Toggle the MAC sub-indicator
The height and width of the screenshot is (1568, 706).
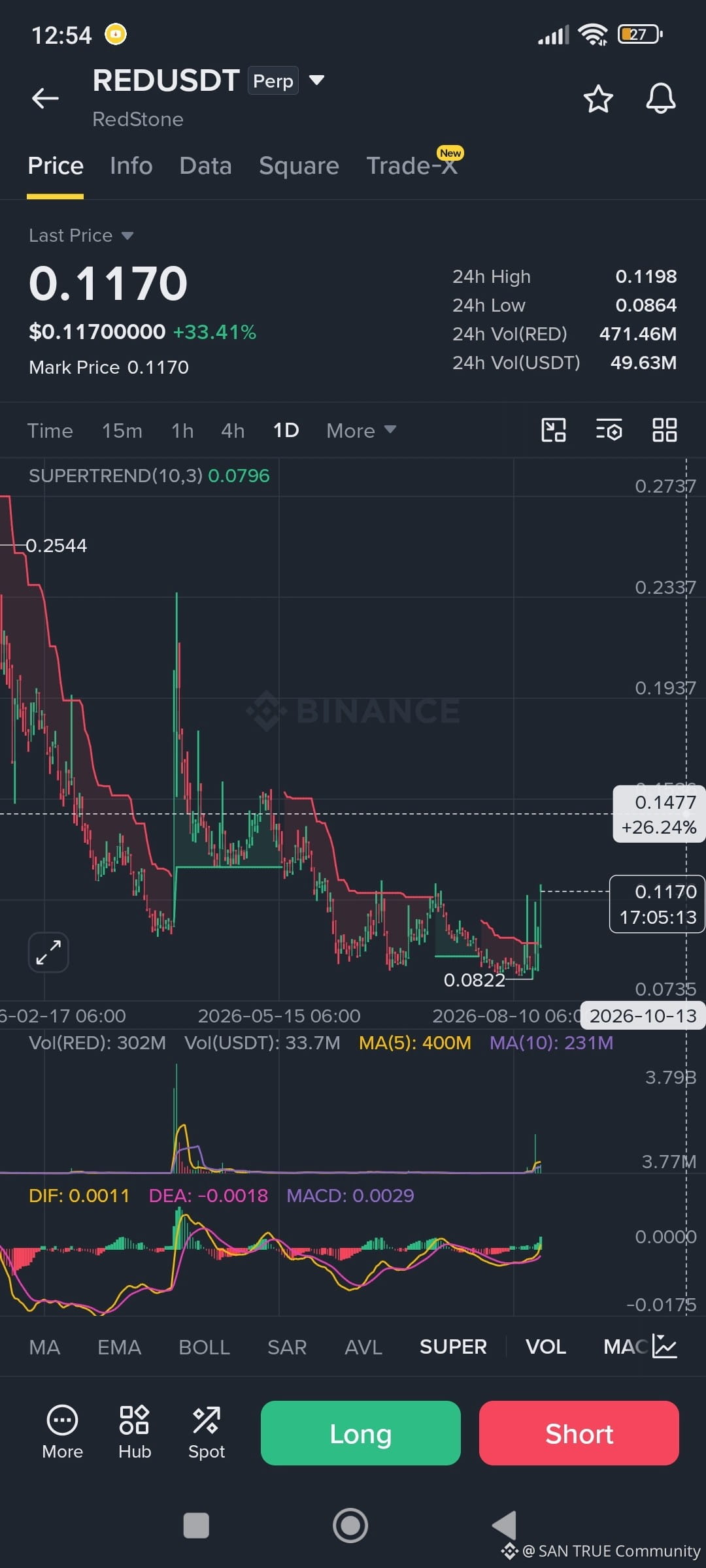coord(626,1347)
